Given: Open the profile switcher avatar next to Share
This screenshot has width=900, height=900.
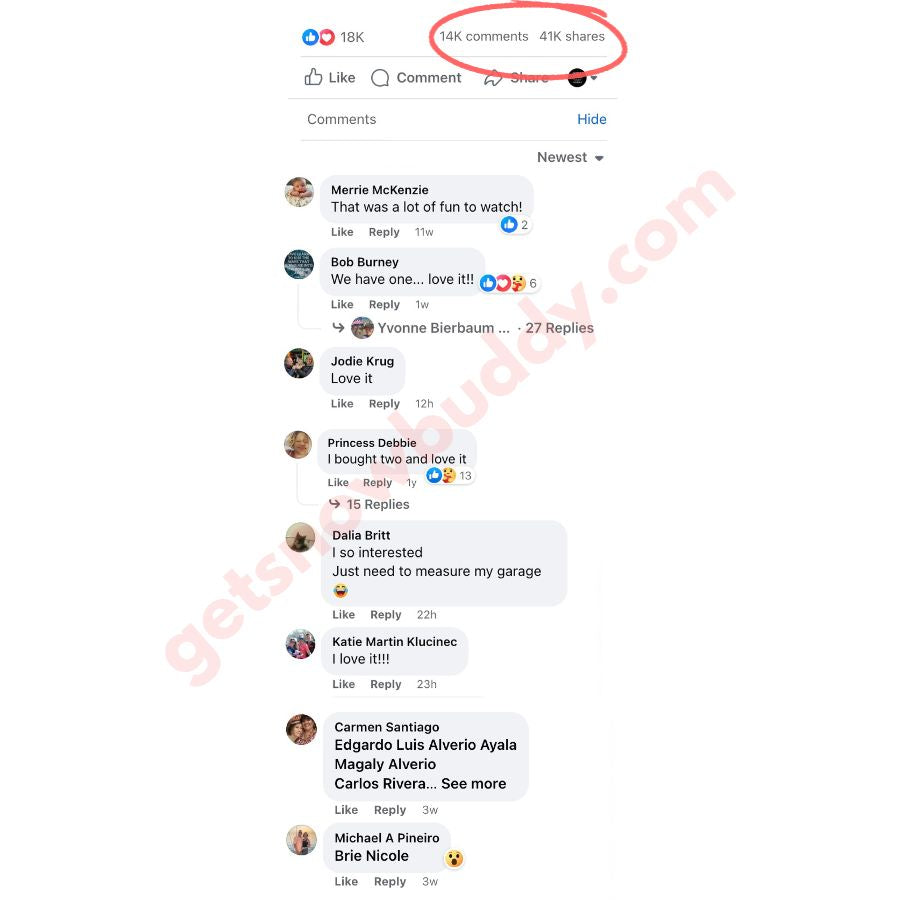Looking at the screenshot, I should [x=577, y=77].
